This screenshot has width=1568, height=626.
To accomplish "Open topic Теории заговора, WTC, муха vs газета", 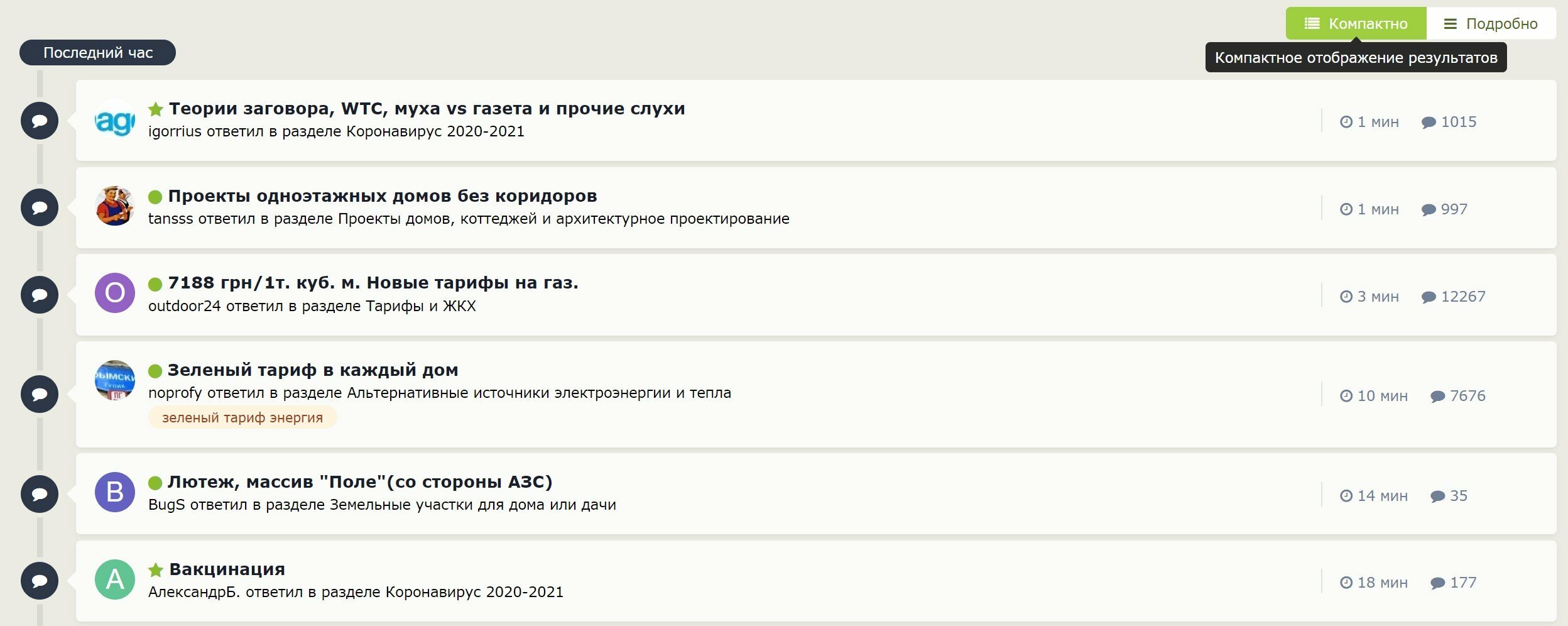I will point(427,109).
